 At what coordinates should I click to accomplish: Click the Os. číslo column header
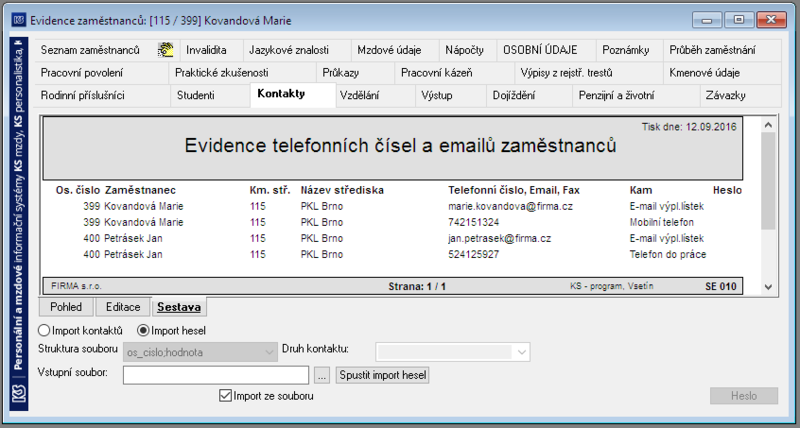coord(78,190)
